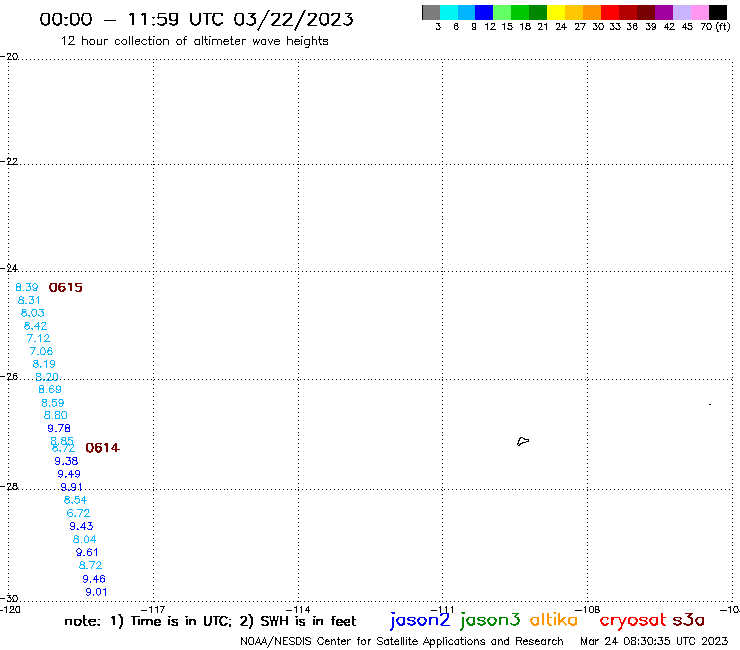
Task: Click the dark blue 9.78 value
Action: [x=59, y=428]
